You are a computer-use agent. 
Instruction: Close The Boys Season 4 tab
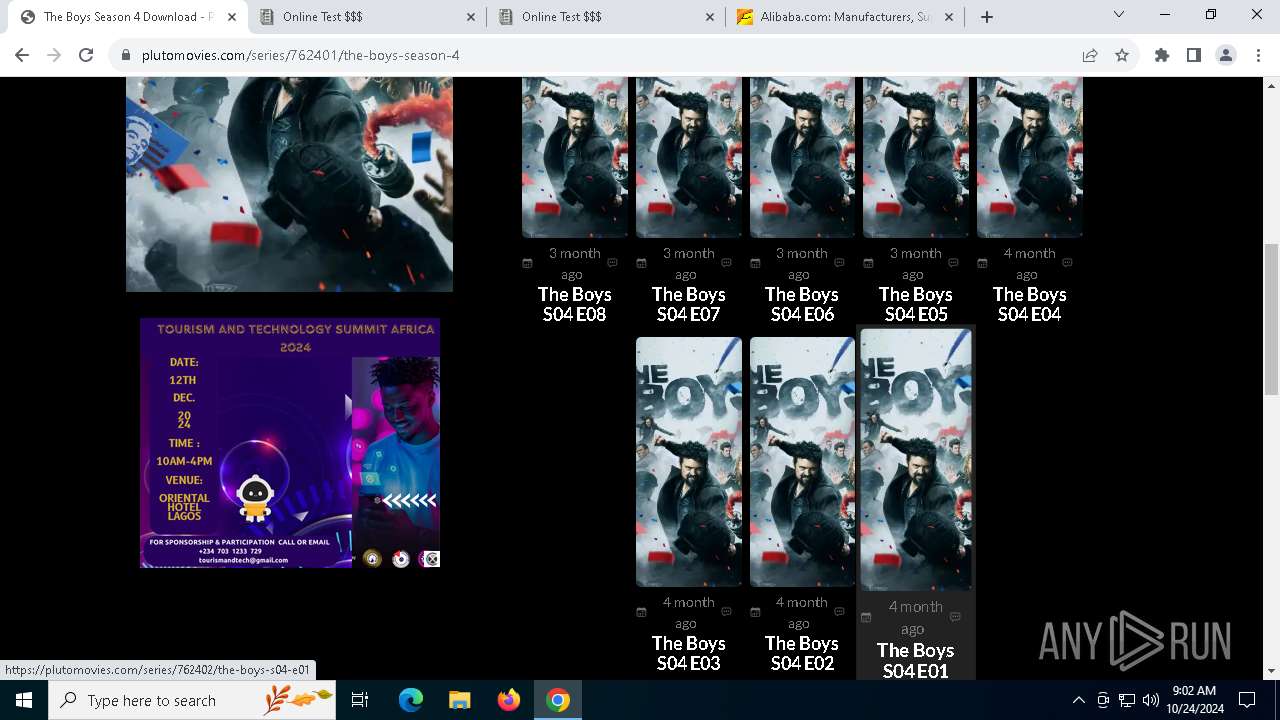(232, 17)
